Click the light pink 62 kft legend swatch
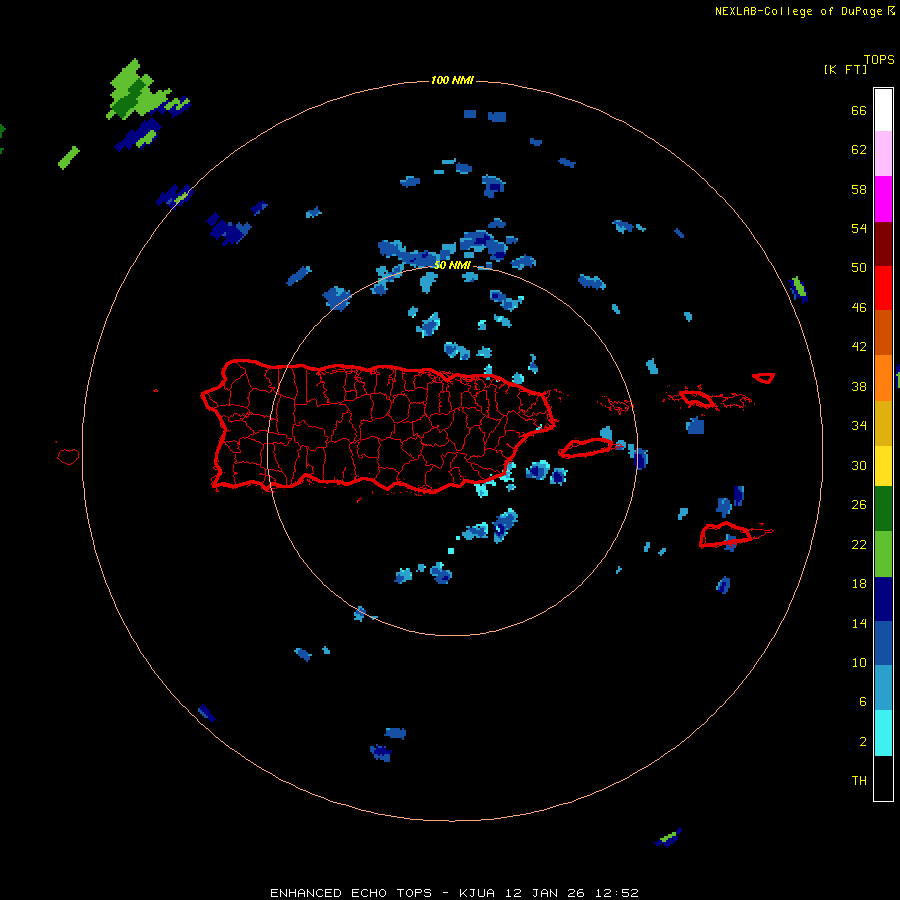The image size is (900, 900). tap(883, 153)
